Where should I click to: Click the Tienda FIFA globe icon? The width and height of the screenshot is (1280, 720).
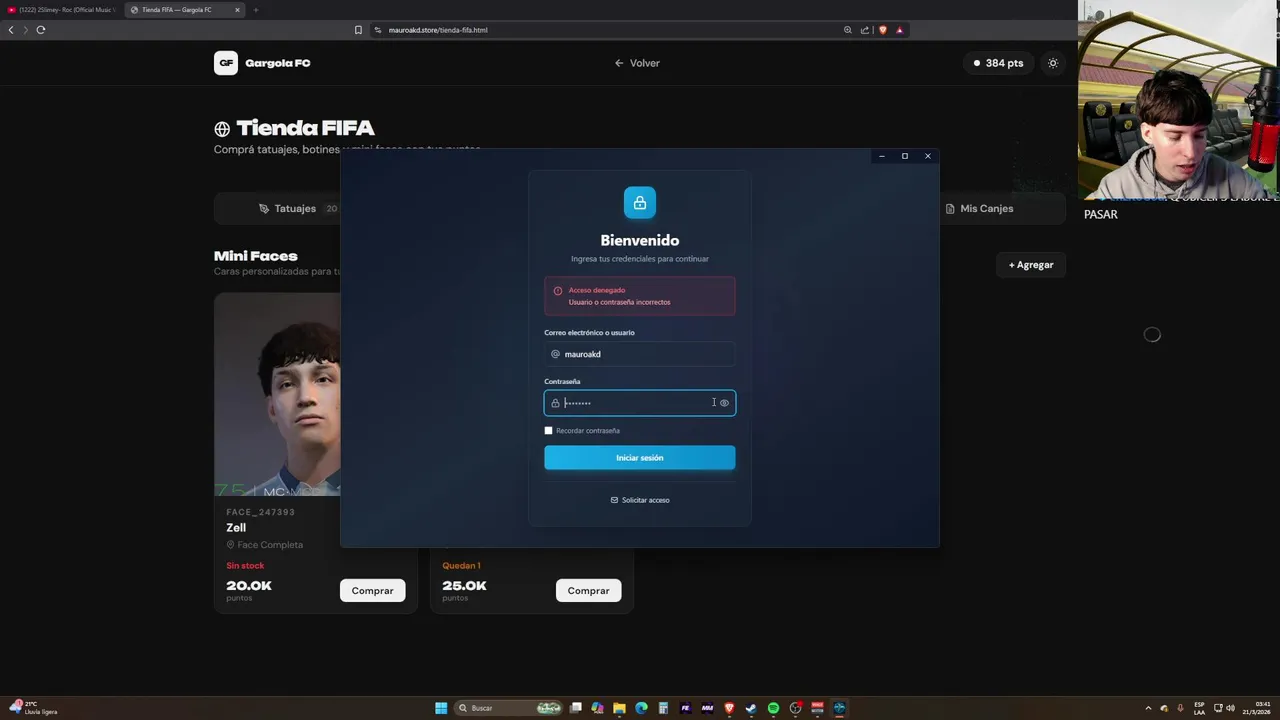pos(222,129)
